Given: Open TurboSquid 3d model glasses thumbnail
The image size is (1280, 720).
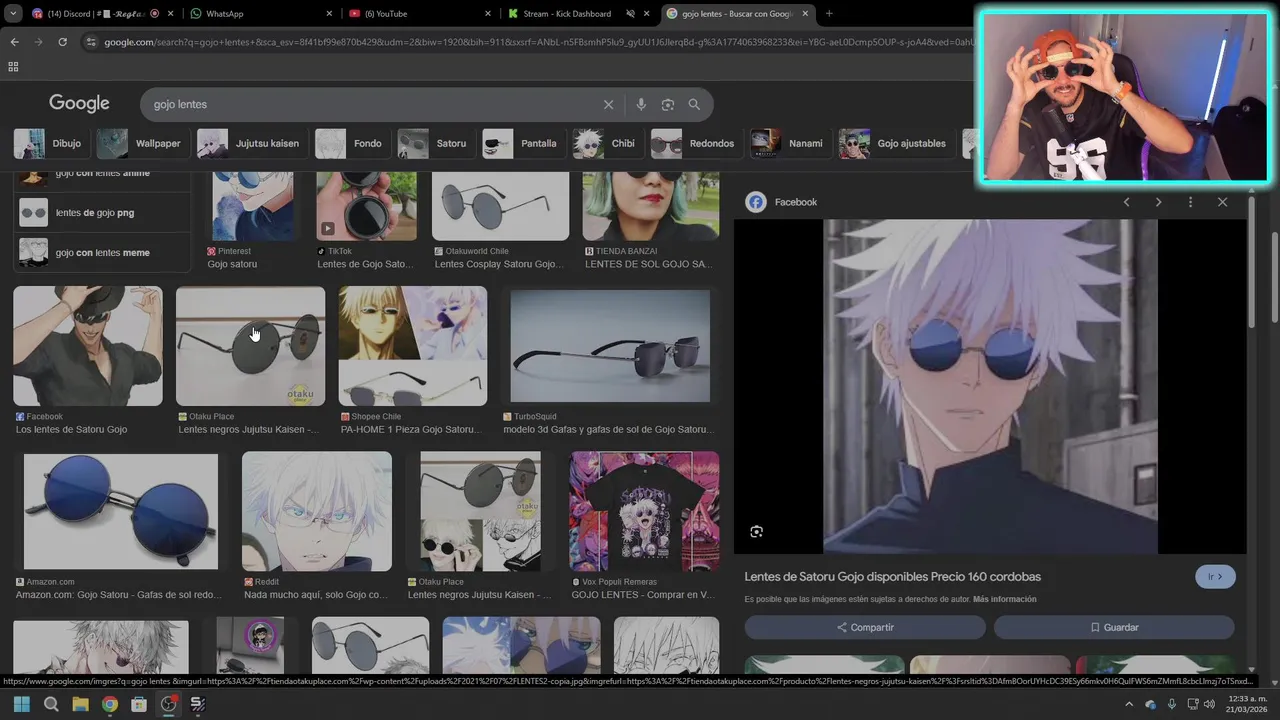Looking at the screenshot, I should point(610,346).
